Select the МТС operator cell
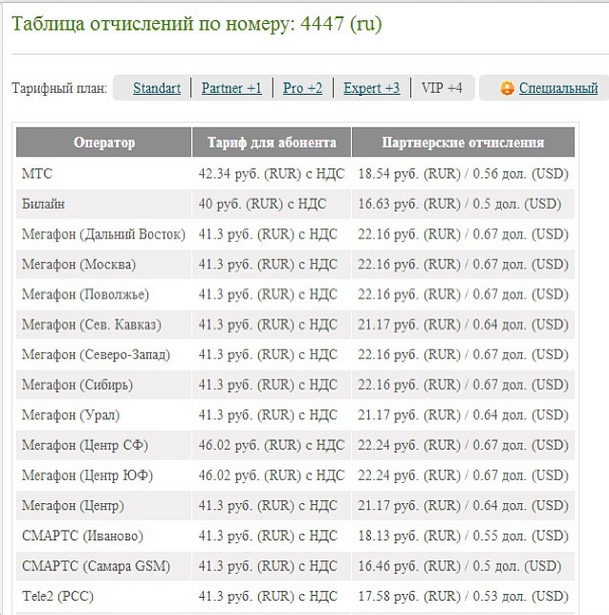The height and width of the screenshot is (615, 609). point(104,173)
